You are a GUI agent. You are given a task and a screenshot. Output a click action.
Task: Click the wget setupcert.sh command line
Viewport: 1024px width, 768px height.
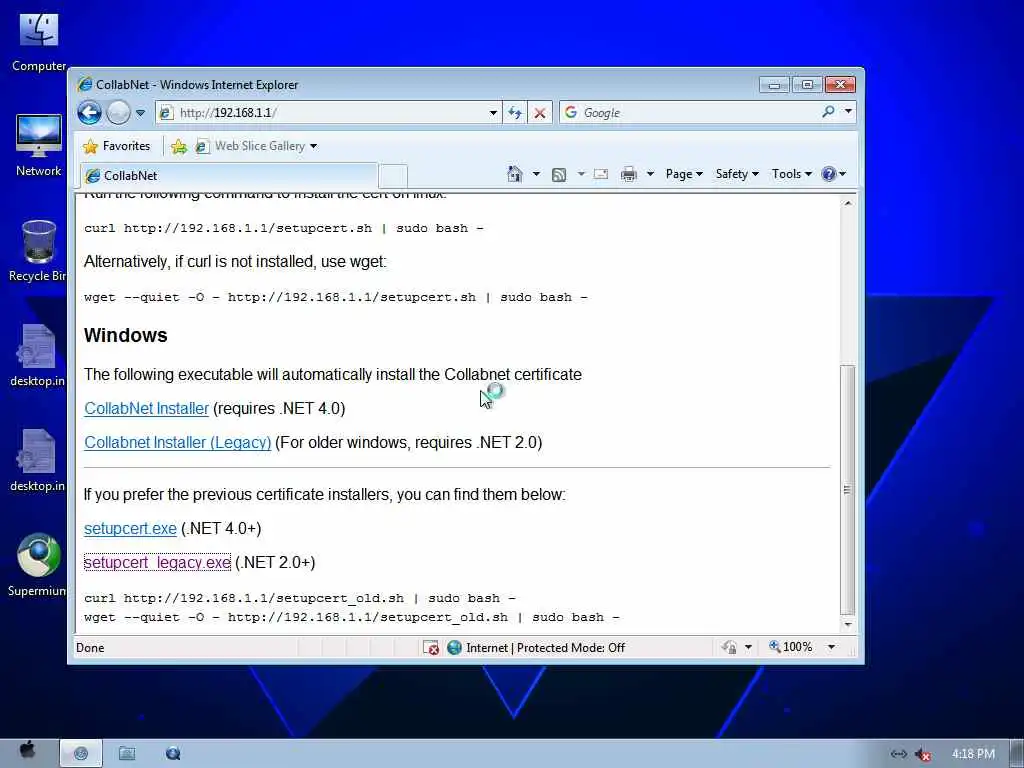[x=336, y=297]
